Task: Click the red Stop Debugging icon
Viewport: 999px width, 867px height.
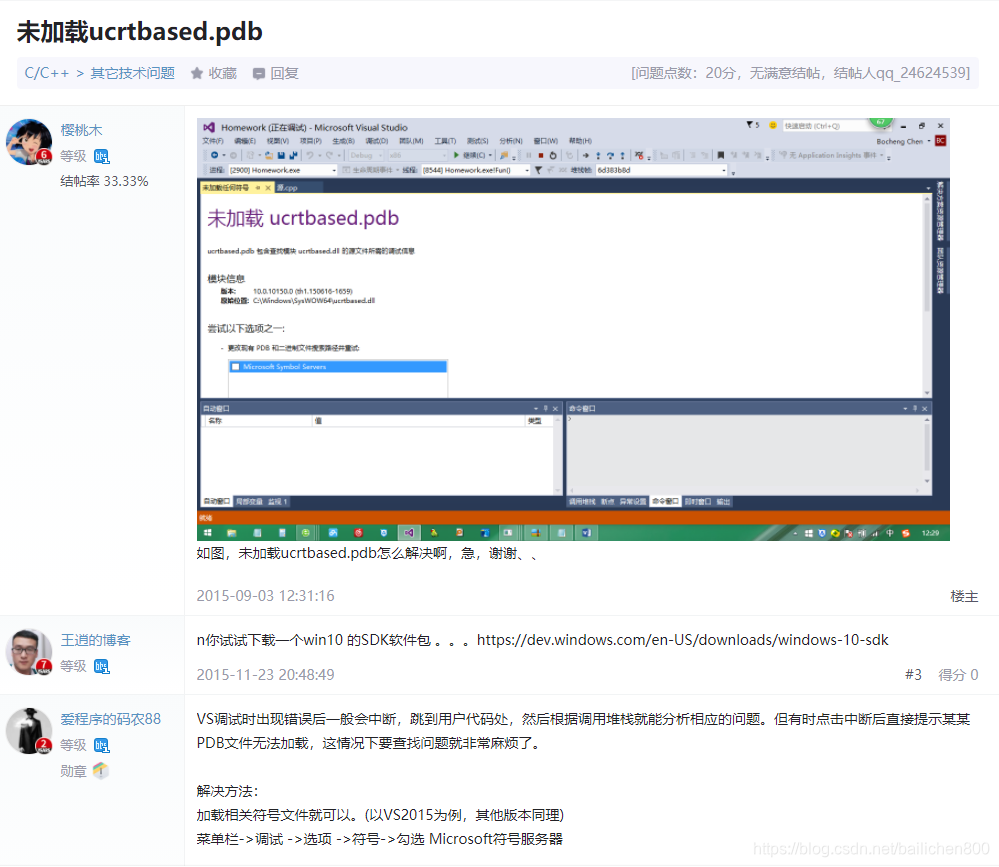Action: tap(540, 155)
